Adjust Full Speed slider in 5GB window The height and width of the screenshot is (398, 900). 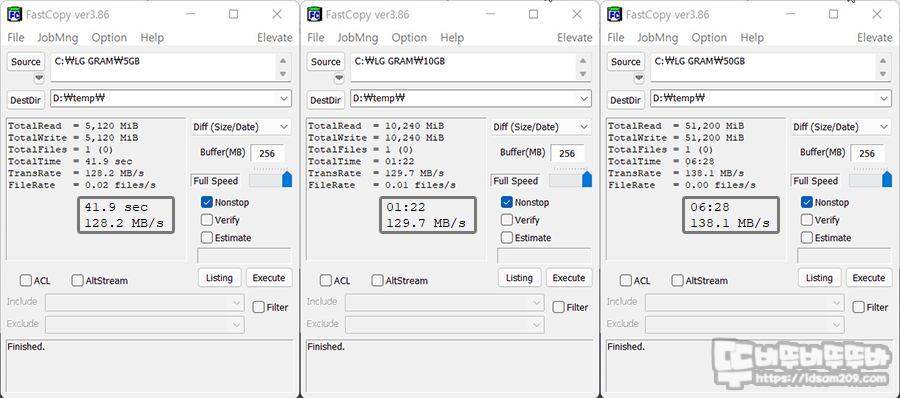point(287,180)
